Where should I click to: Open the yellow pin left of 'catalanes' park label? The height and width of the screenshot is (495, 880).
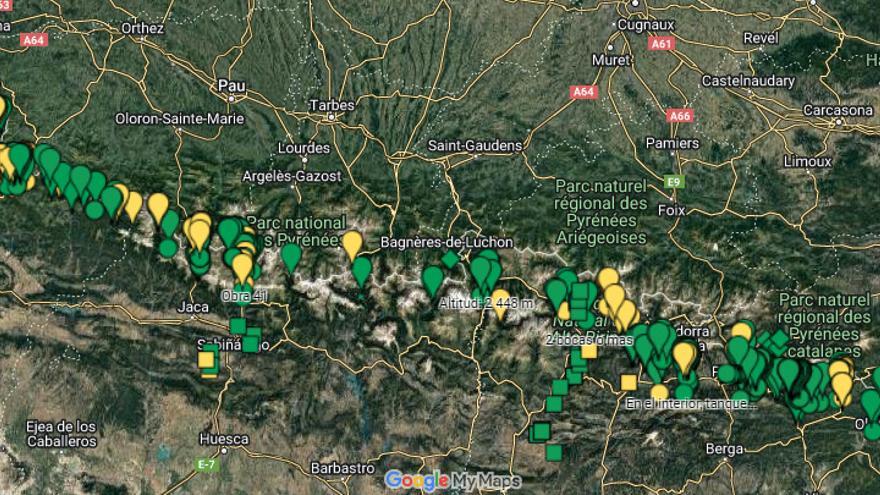[742, 331]
